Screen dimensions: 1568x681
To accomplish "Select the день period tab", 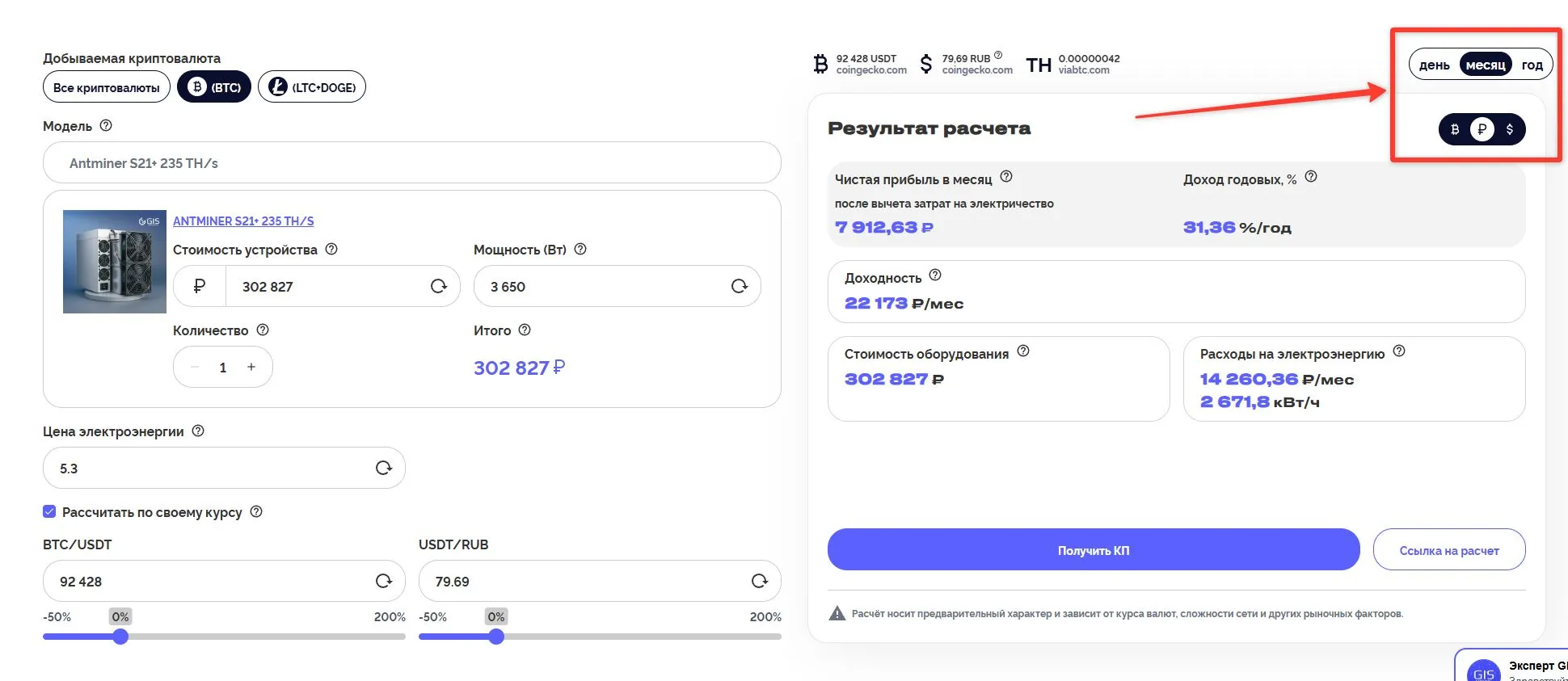I will pyautogui.click(x=1435, y=65).
